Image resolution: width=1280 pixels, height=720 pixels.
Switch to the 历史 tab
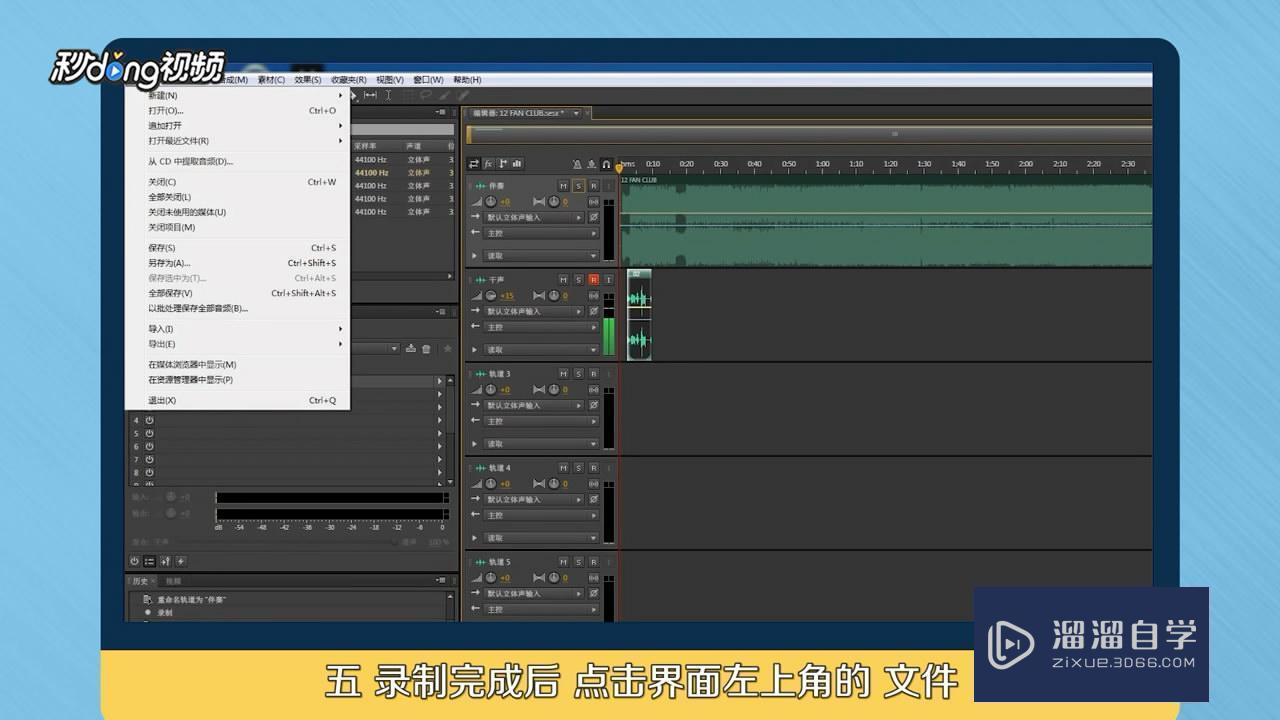[142, 581]
